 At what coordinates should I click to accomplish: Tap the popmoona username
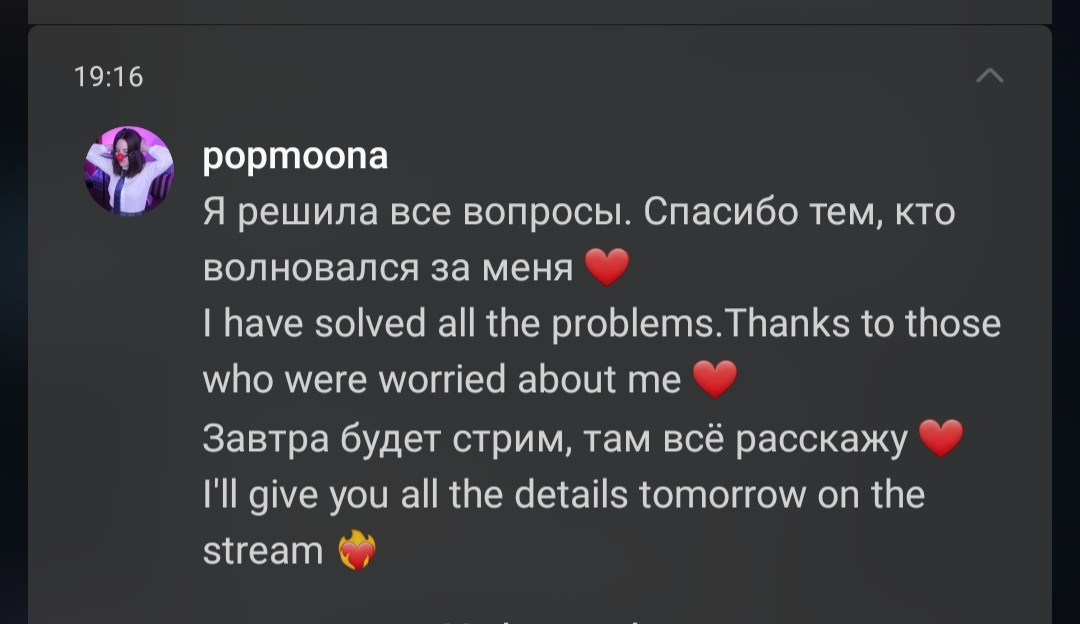295,156
